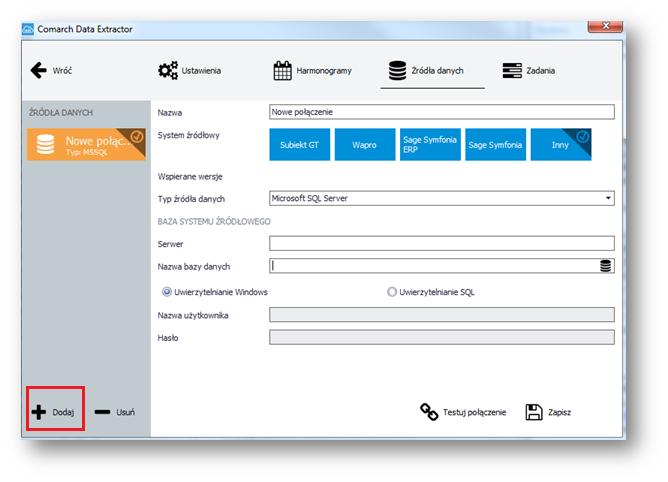
Task: Click the Comarch Data Extractor app icon
Action: 28,29
